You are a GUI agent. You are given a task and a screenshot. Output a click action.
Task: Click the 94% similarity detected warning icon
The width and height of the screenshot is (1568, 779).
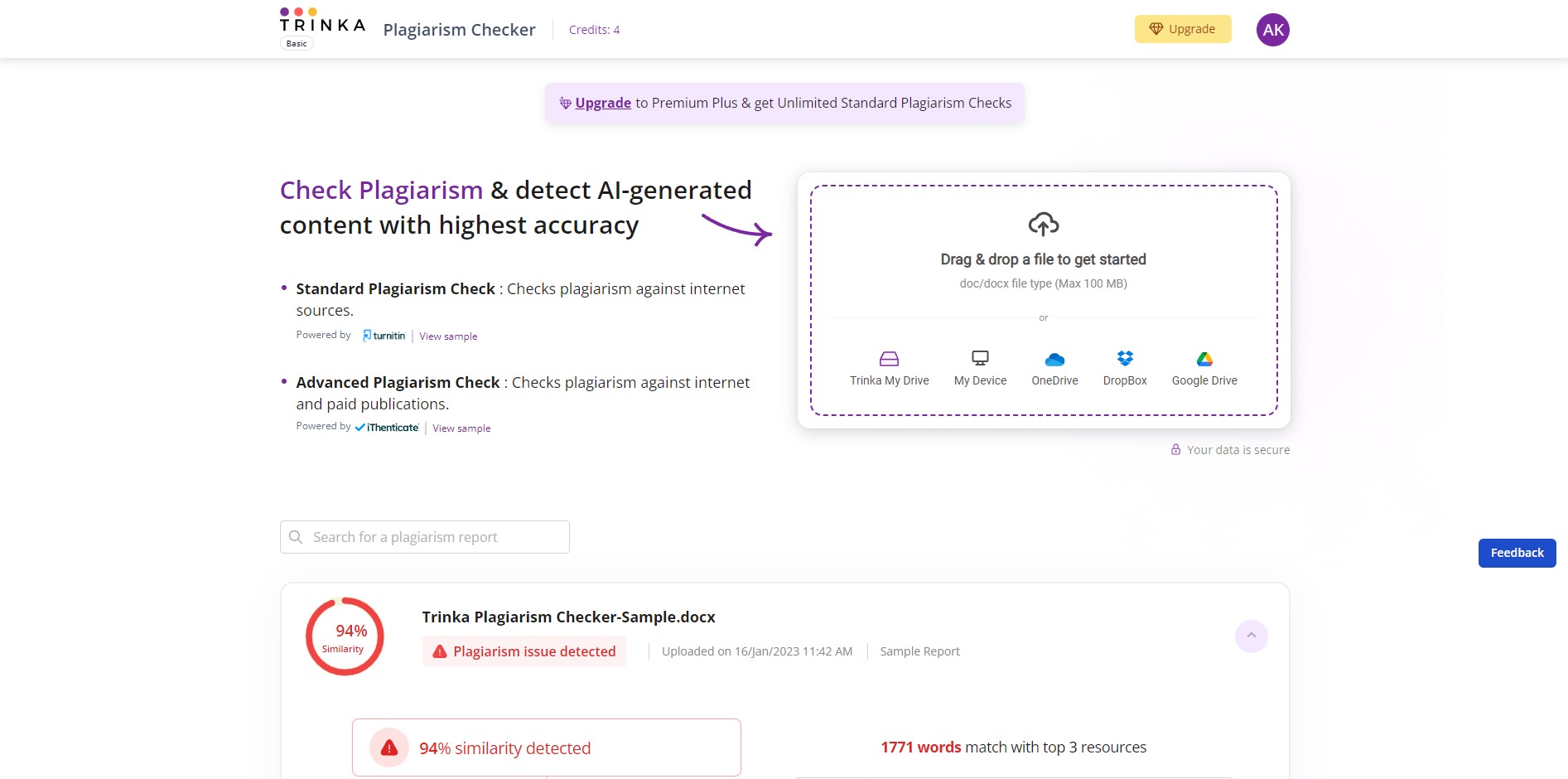pos(389,748)
